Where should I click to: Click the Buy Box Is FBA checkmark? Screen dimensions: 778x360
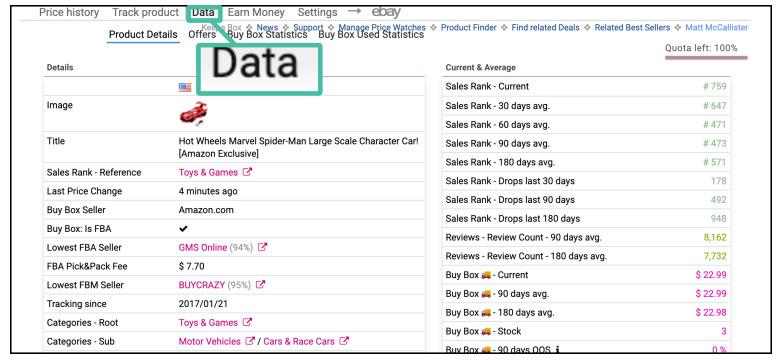pos(184,229)
